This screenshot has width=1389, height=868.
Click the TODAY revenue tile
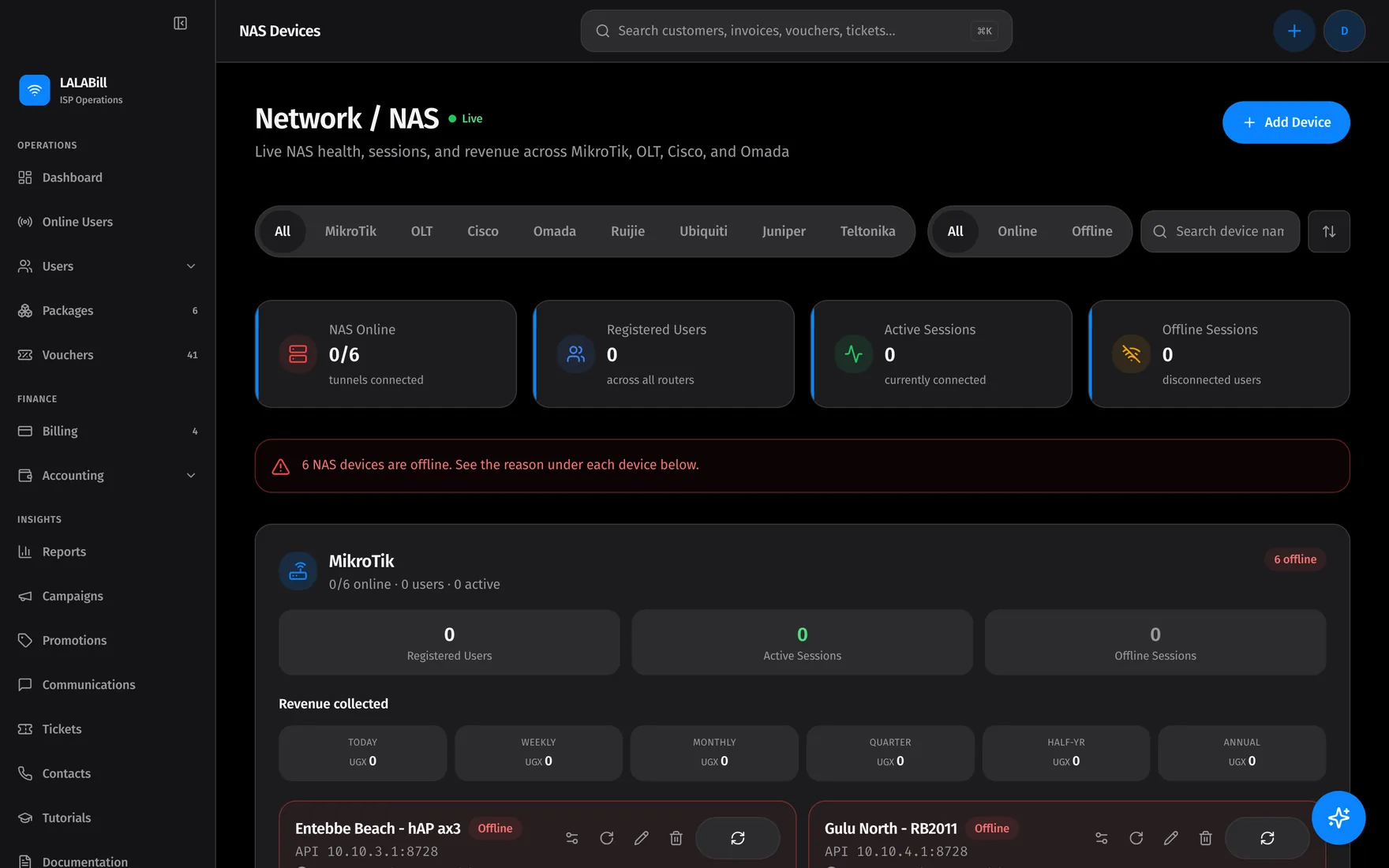363,753
